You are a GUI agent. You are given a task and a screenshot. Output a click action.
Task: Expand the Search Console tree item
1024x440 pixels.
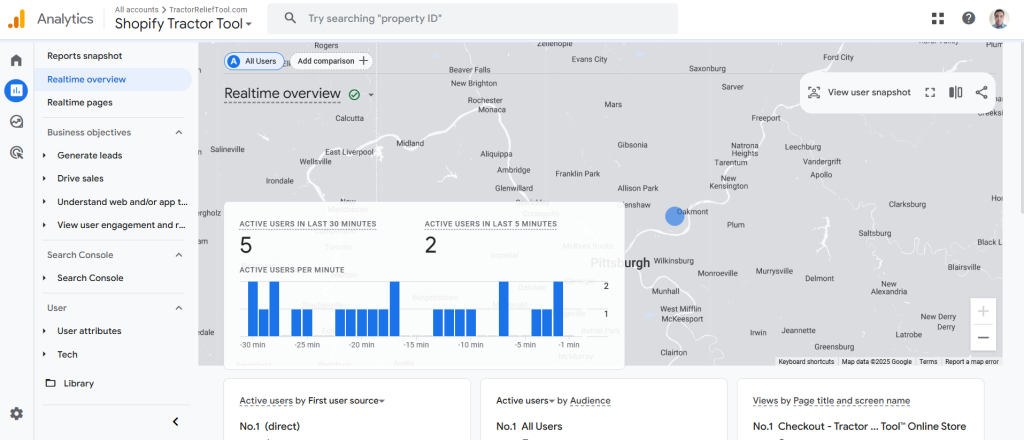click(44, 278)
